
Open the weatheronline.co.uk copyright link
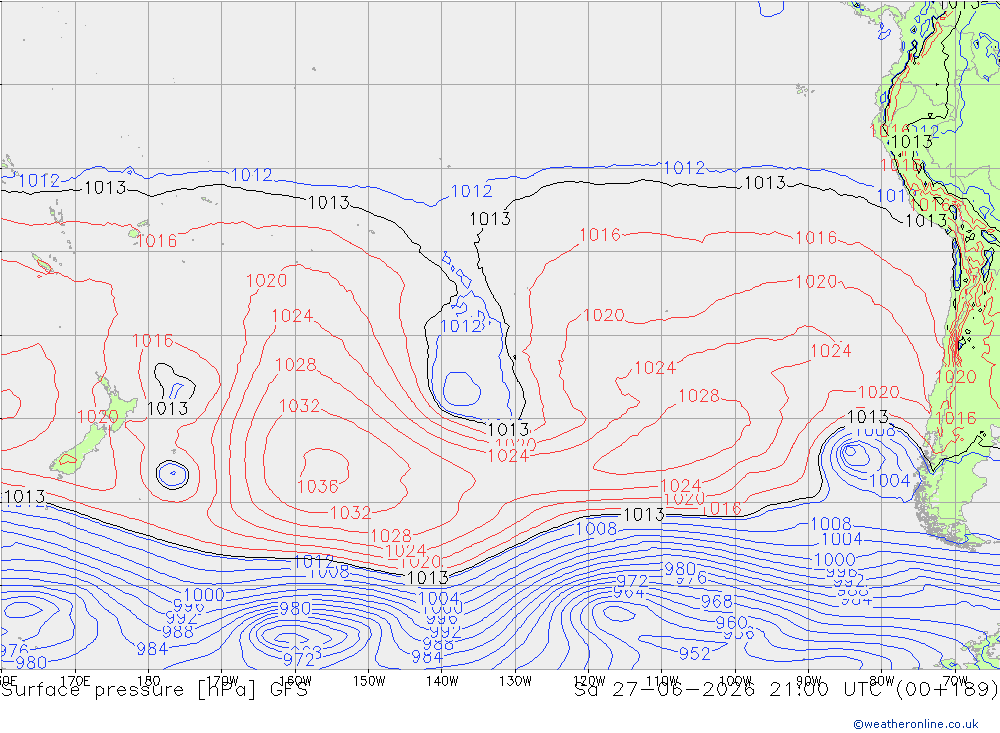click(x=915, y=723)
